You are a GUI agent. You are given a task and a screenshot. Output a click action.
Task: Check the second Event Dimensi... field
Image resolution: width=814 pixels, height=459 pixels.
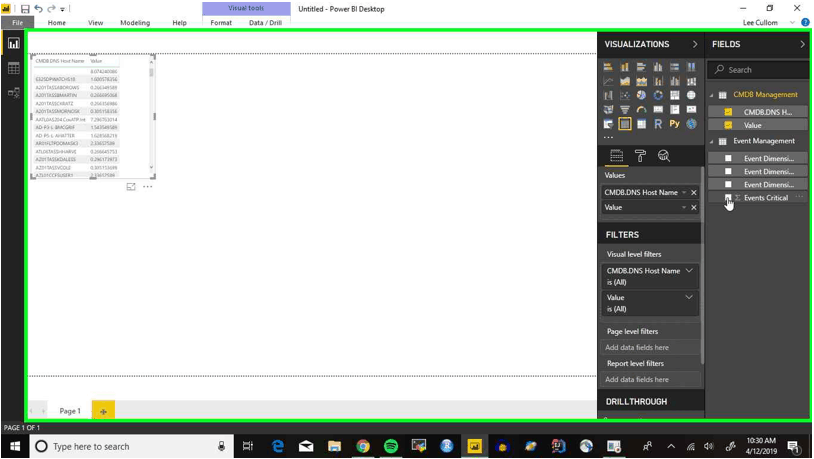[x=728, y=171]
